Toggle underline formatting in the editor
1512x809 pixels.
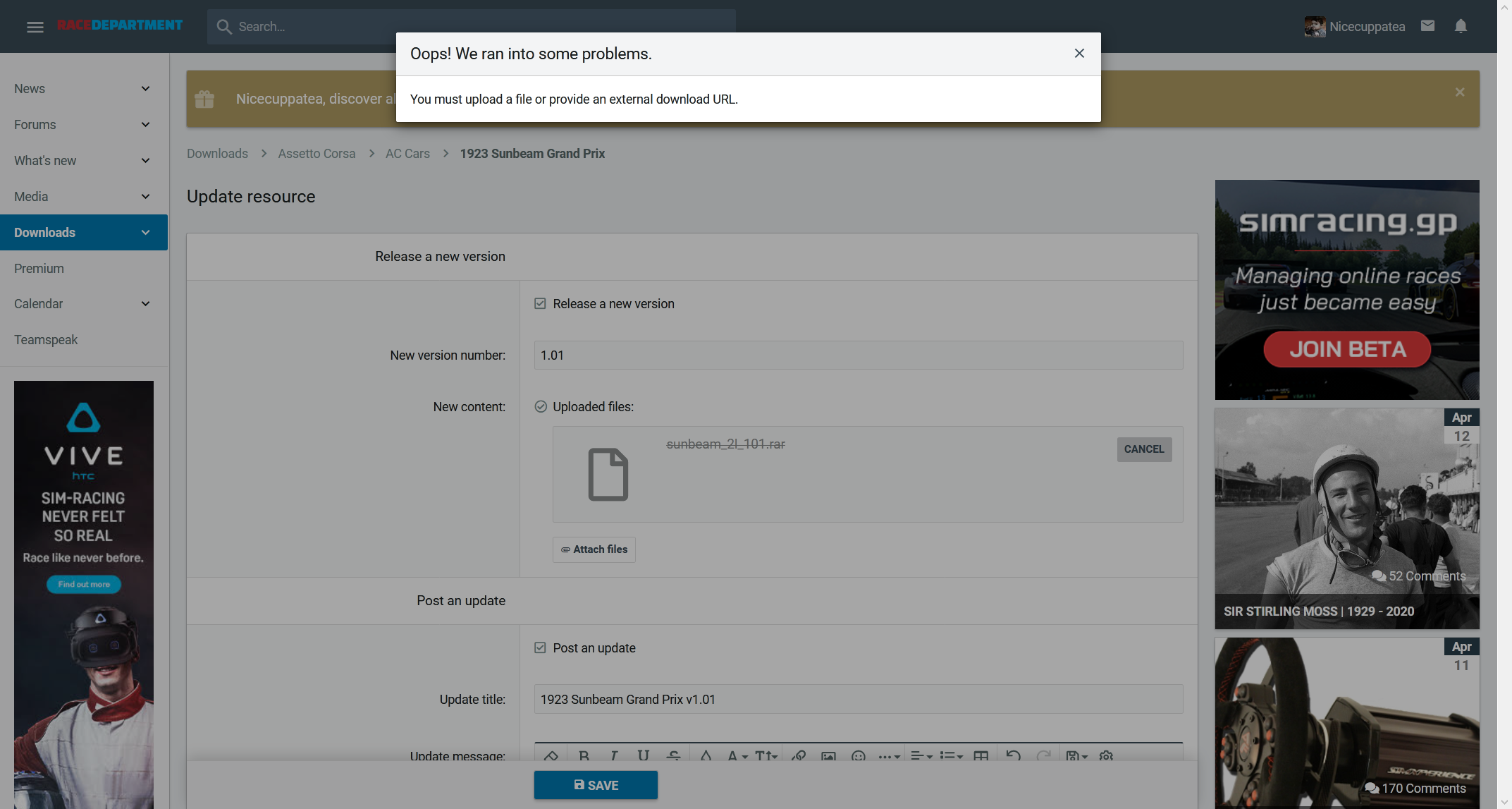(643, 755)
